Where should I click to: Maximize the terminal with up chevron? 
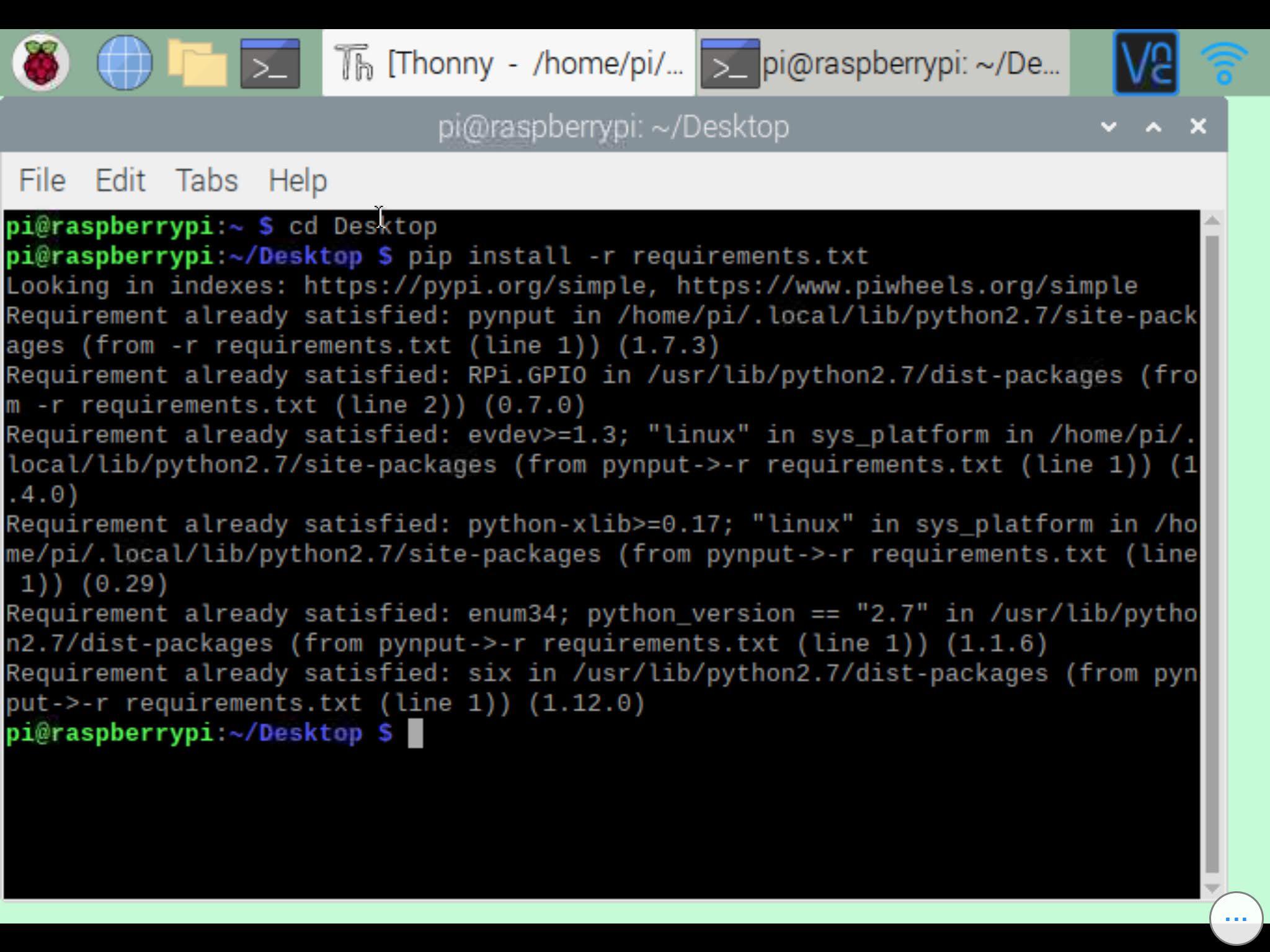(x=1153, y=127)
